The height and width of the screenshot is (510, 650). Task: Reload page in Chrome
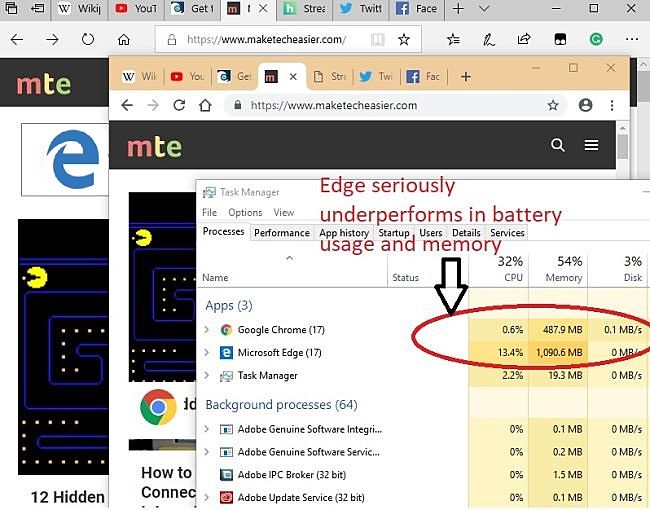click(x=179, y=105)
